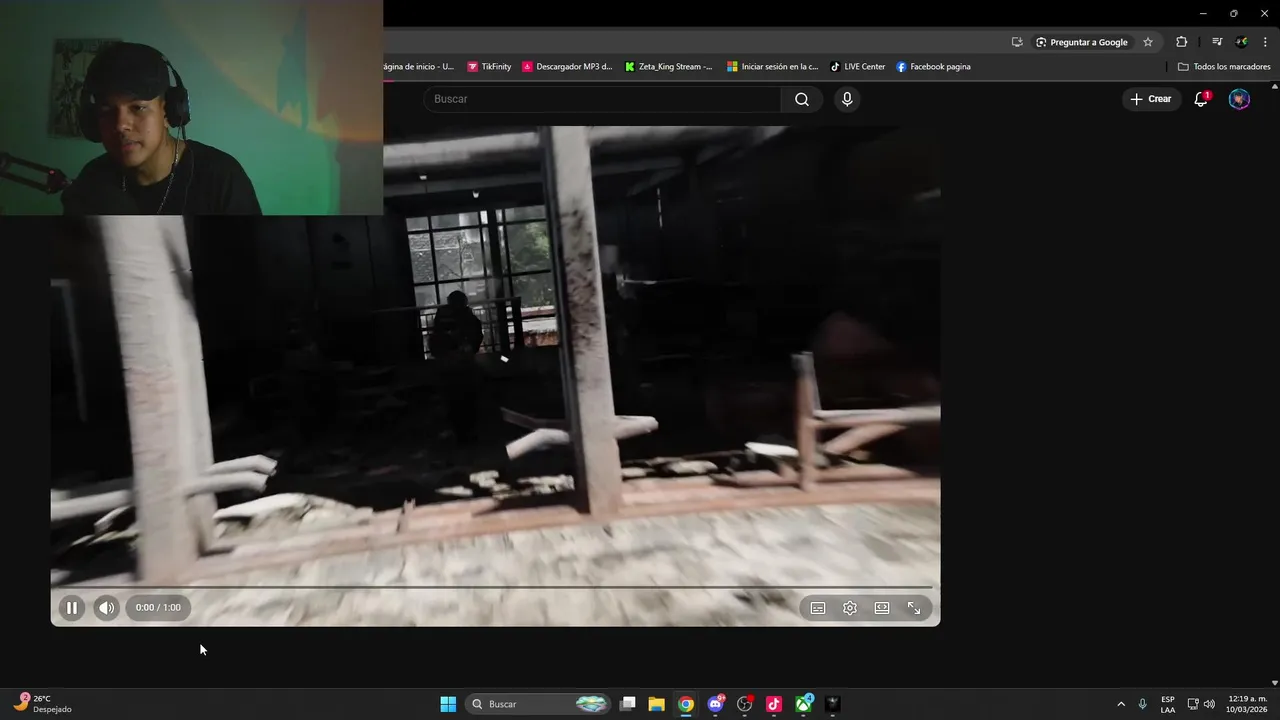Seek on the video progress bar
The image size is (1280, 720).
tap(495, 587)
